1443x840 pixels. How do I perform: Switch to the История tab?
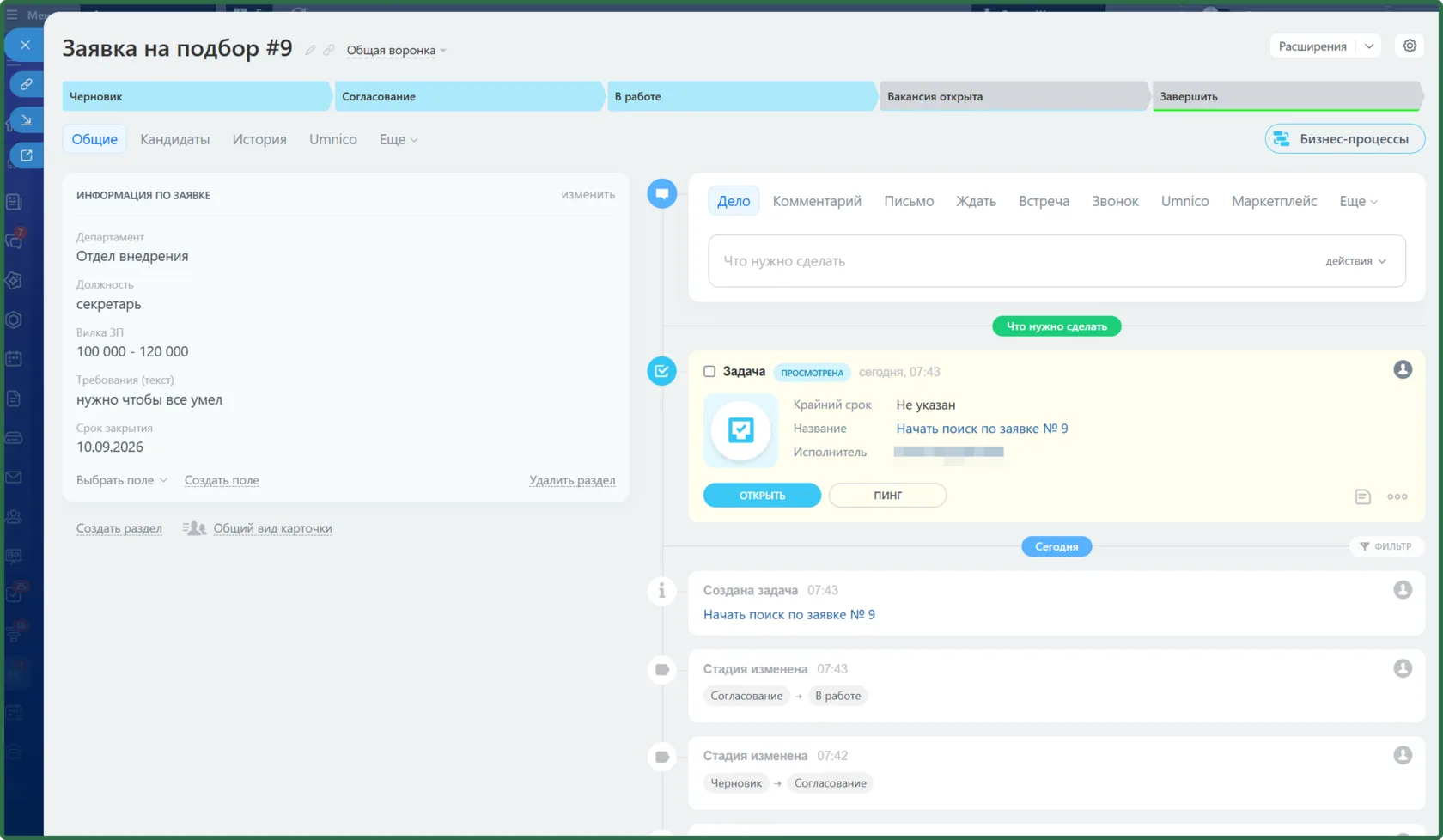click(x=259, y=139)
